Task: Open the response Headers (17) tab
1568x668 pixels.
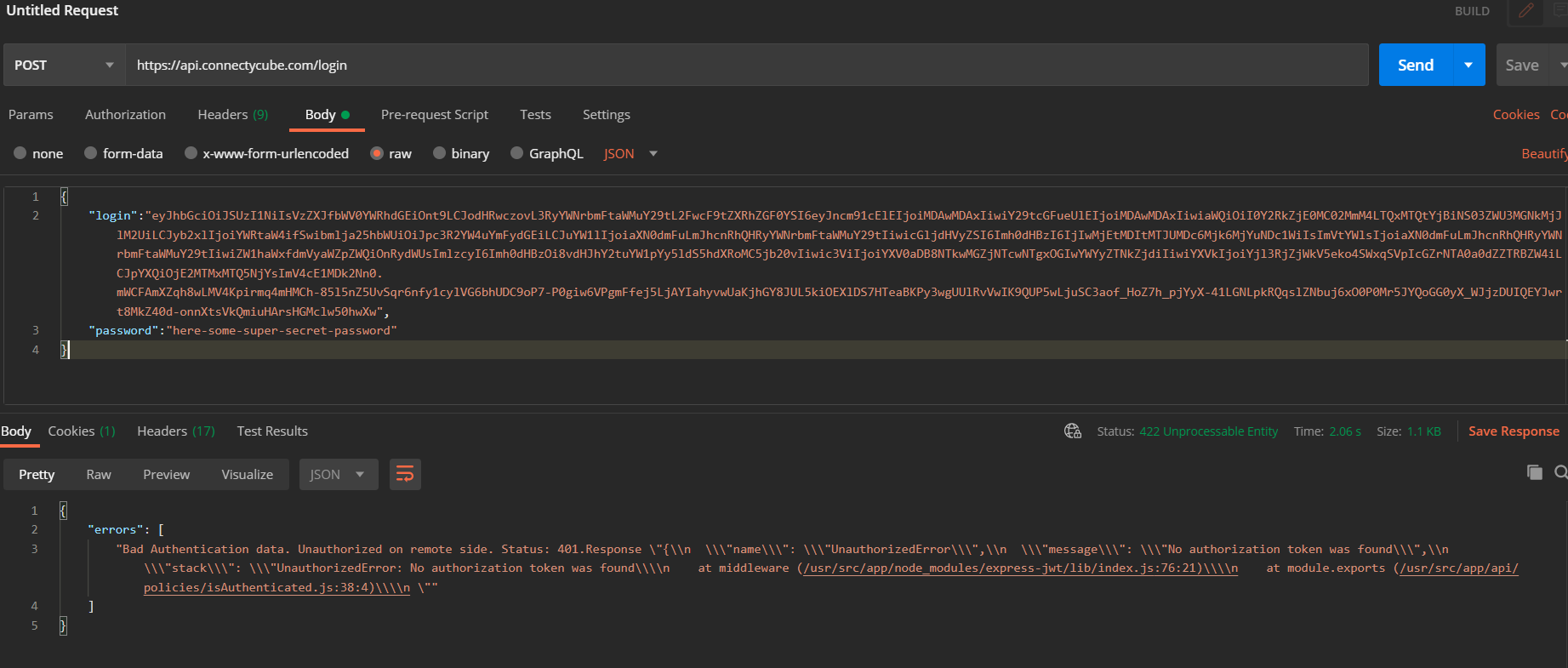Action: tap(176, 431)
